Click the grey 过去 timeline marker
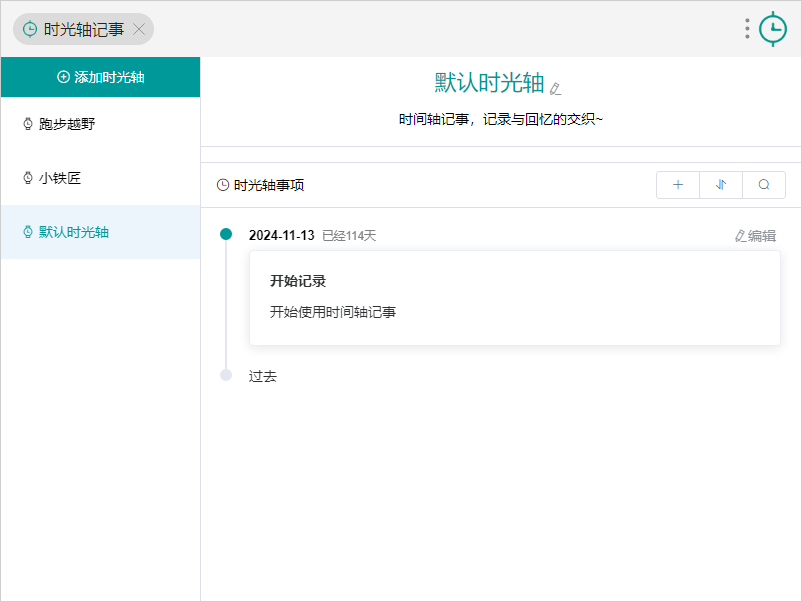This screenshot has height=602, width=802. (226, 375)
